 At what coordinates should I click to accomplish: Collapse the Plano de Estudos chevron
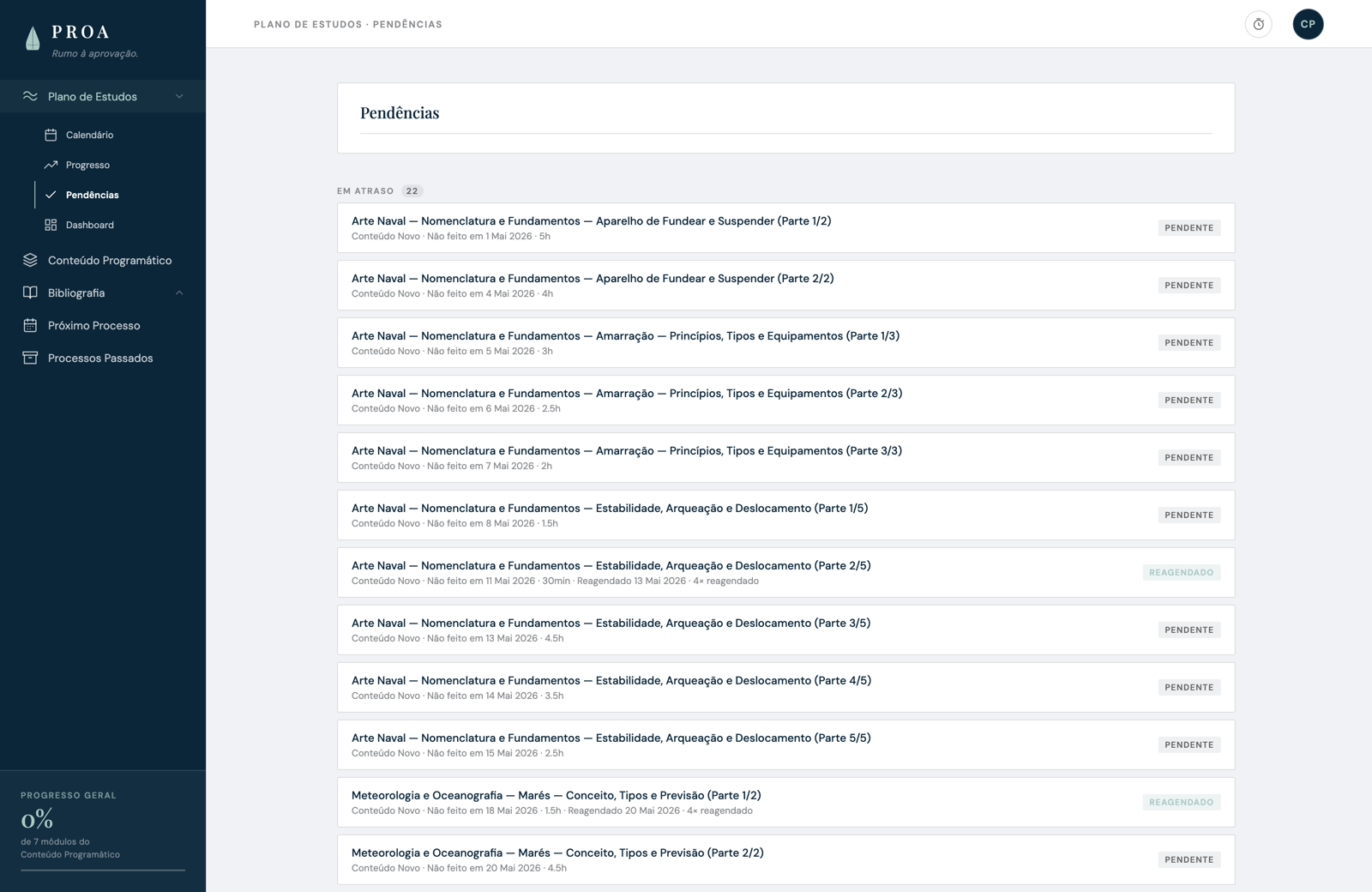click(x=179, y=96)
